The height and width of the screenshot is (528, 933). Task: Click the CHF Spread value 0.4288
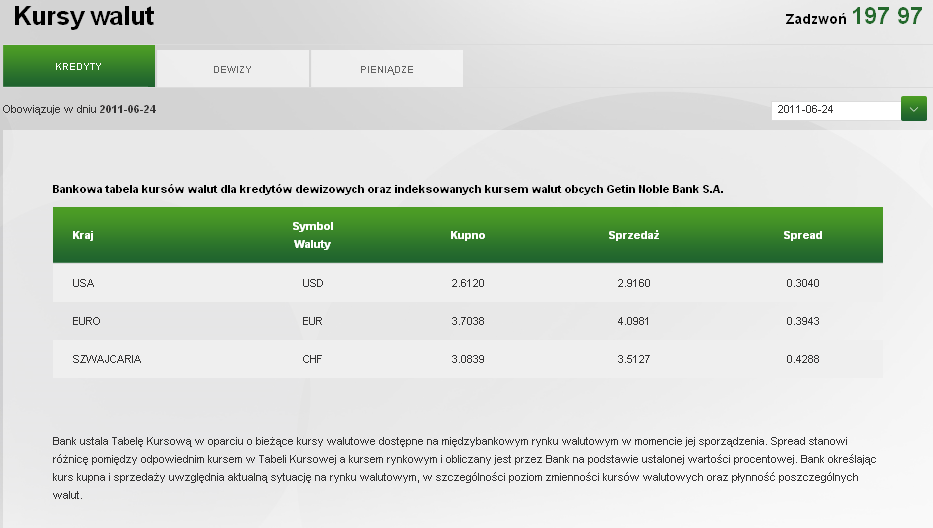(x=802, y=359)
